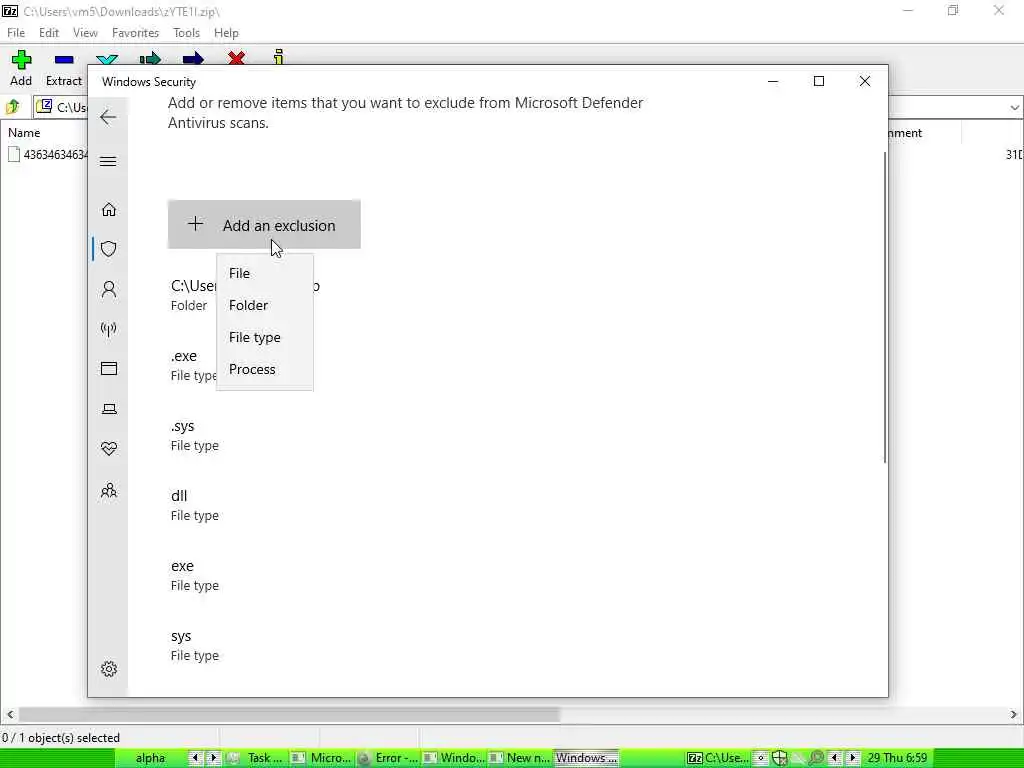This screenshot has width=1024, height=768.
Task: Open the 7-Zip Edit menu
Action: pos(49,33)
